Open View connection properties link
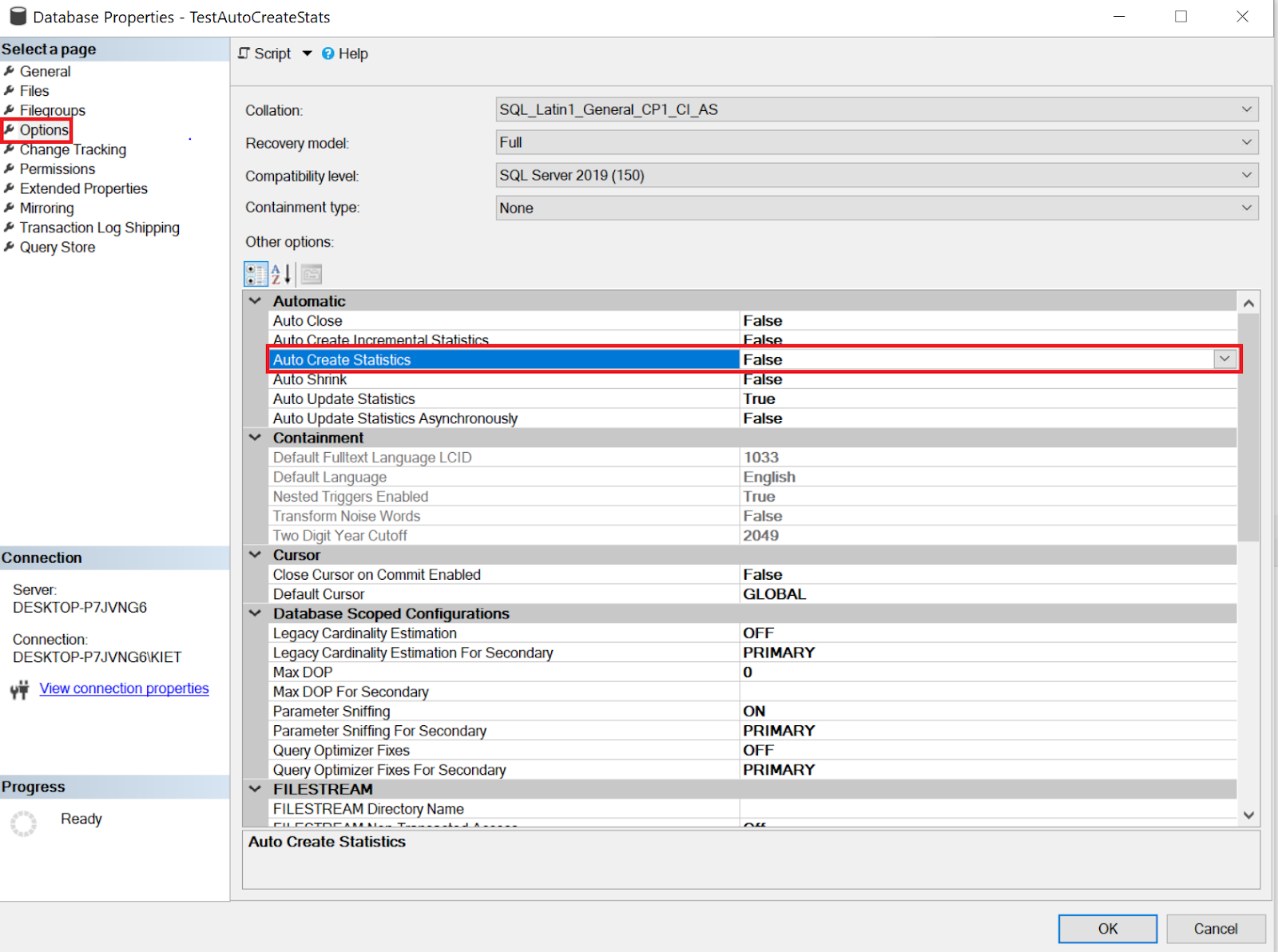Screen dimensions: 1278x952 tap(124, 688)
